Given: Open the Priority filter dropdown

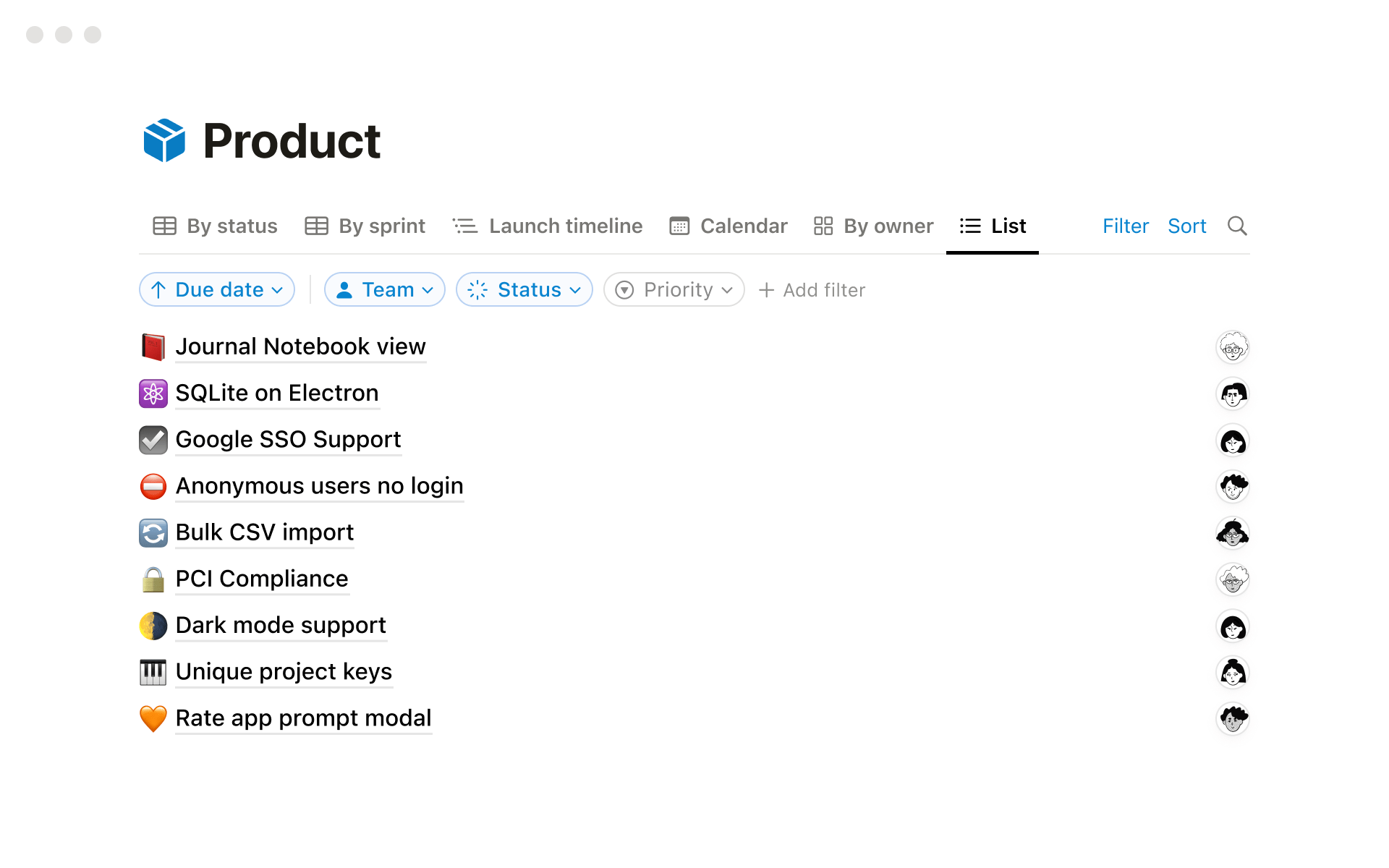Looking at the screenshot, I should coord(674,289).
